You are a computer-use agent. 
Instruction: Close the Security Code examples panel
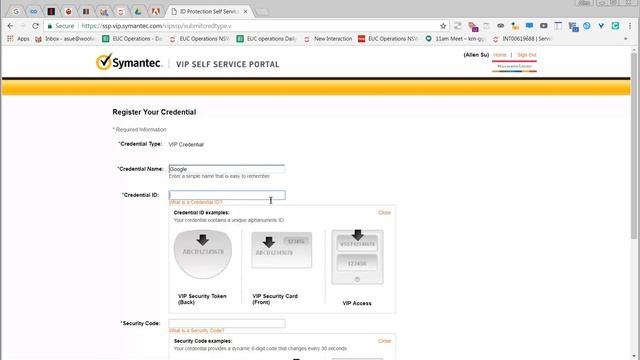pyautogui.click(x=384, y=341)
